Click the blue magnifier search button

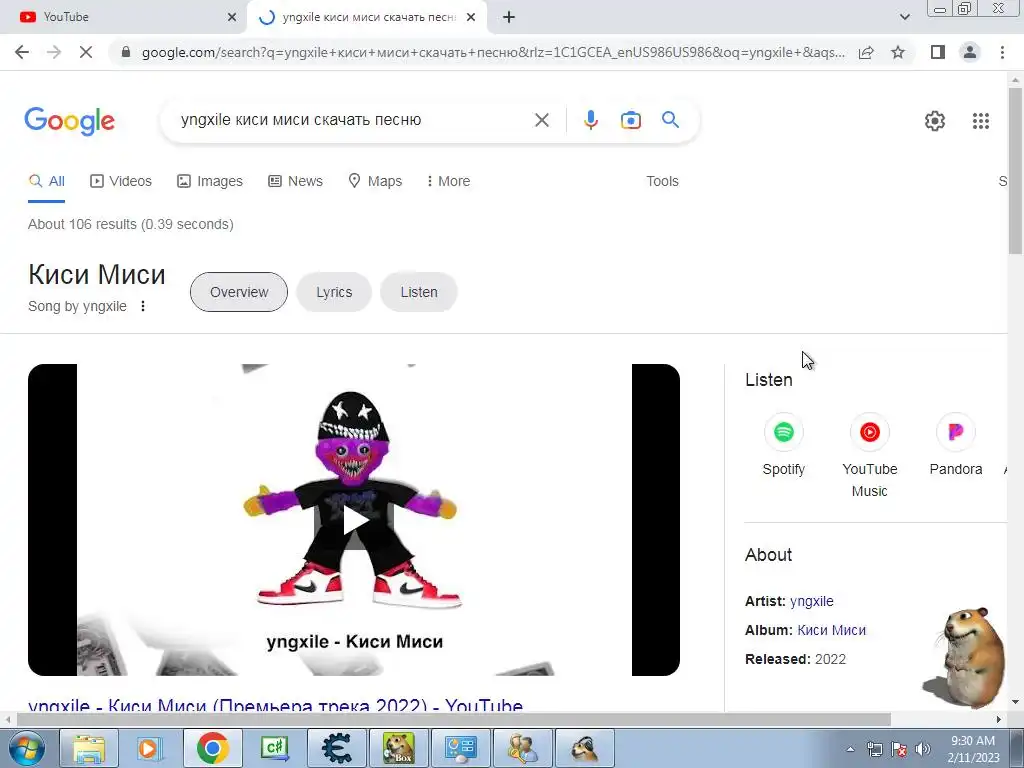(670, 120)
